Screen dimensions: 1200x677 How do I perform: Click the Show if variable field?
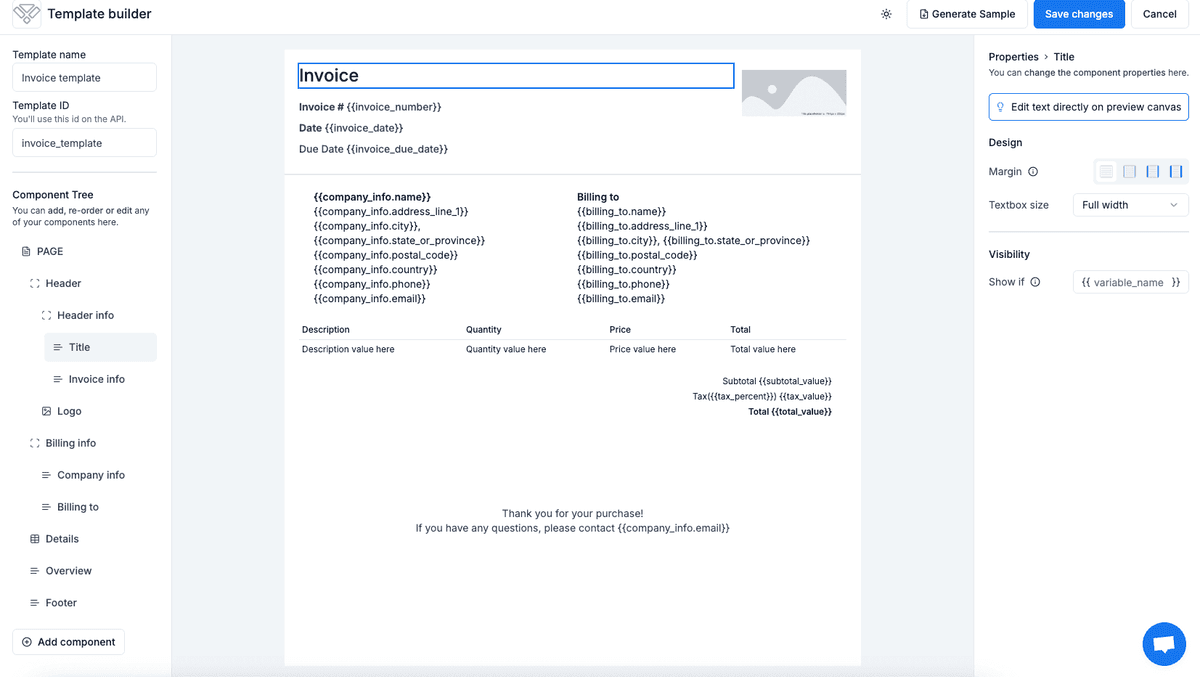tap(1130, 281)
